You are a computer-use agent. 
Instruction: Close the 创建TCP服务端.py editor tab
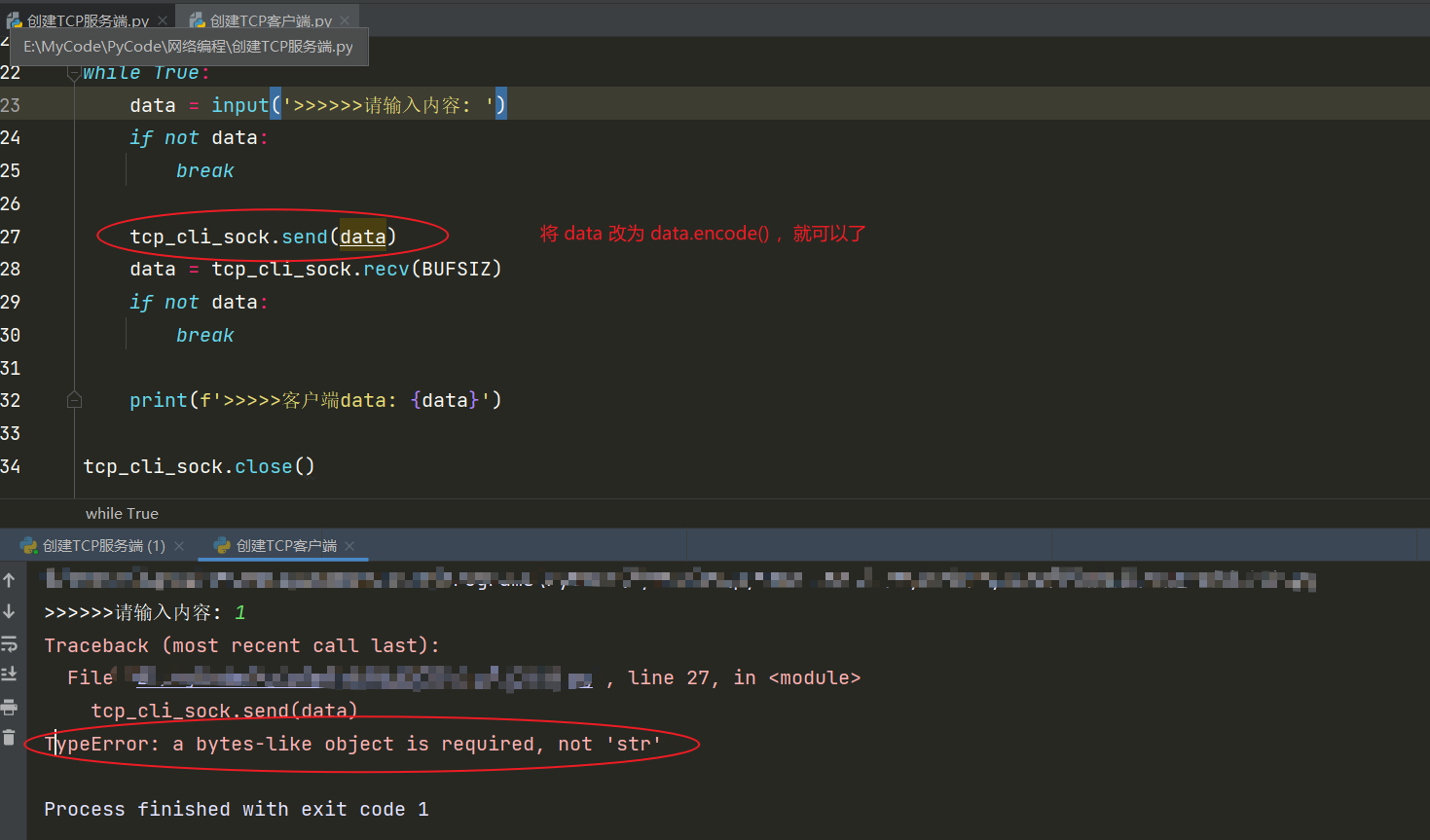coord(163,20)
